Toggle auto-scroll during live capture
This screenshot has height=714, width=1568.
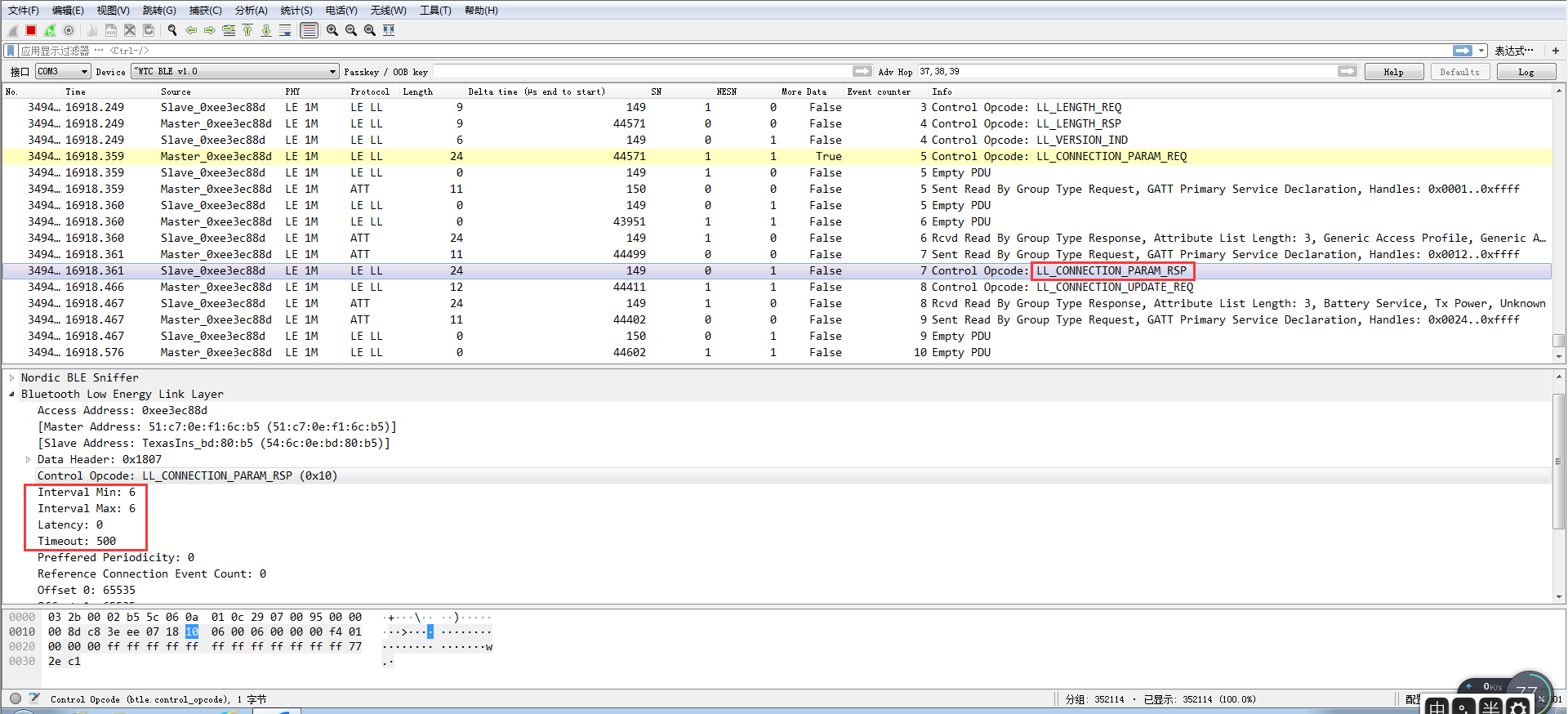coord(285,30)
